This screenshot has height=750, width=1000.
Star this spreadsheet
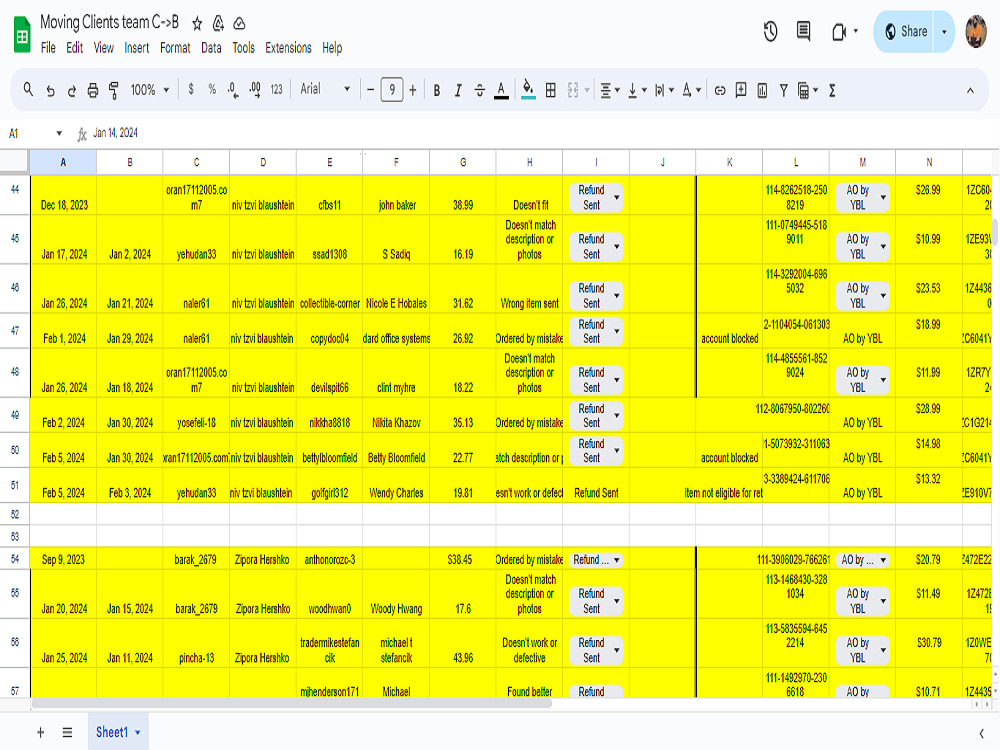[x=197, y=24]
